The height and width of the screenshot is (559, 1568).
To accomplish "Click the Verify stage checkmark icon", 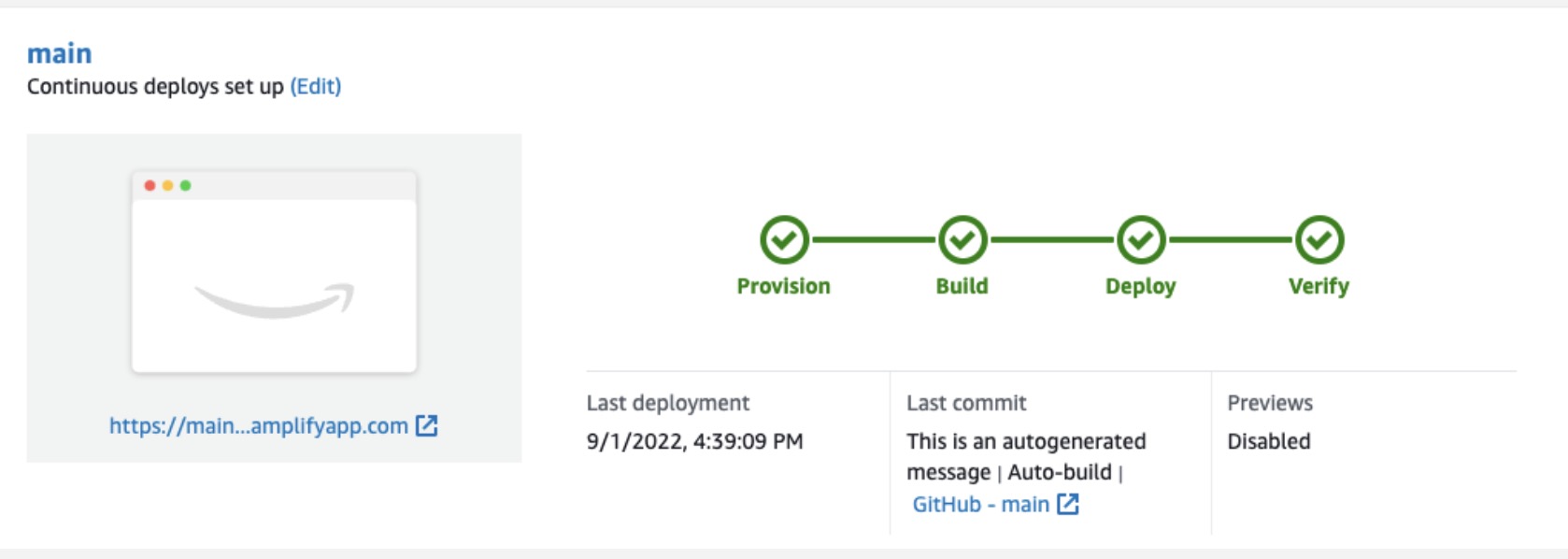I will click(x=1319, y=240).
